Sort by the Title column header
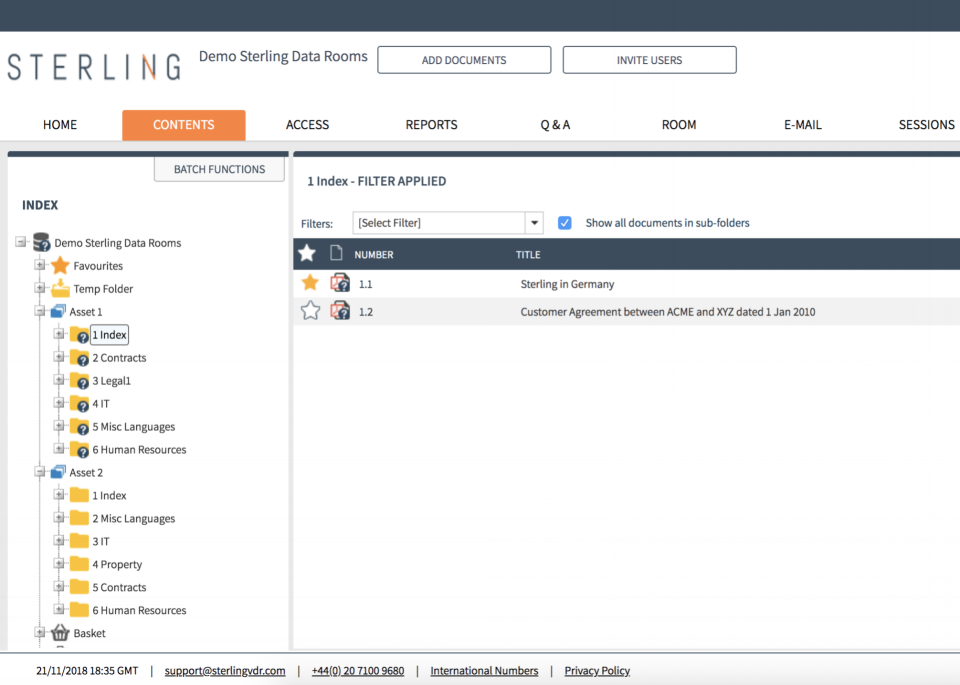This screenshot has height=685, width=960. tap(528, 255)
